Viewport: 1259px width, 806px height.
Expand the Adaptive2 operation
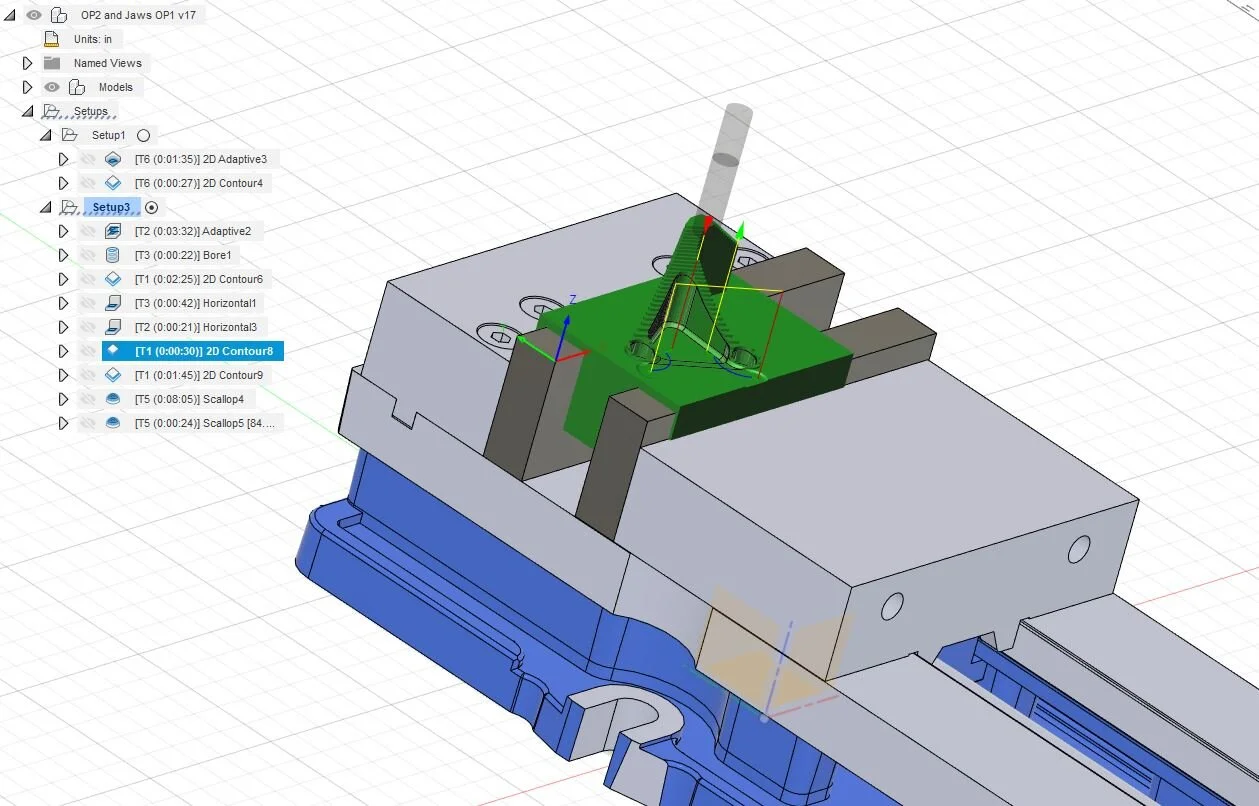(x=63, y=231)
